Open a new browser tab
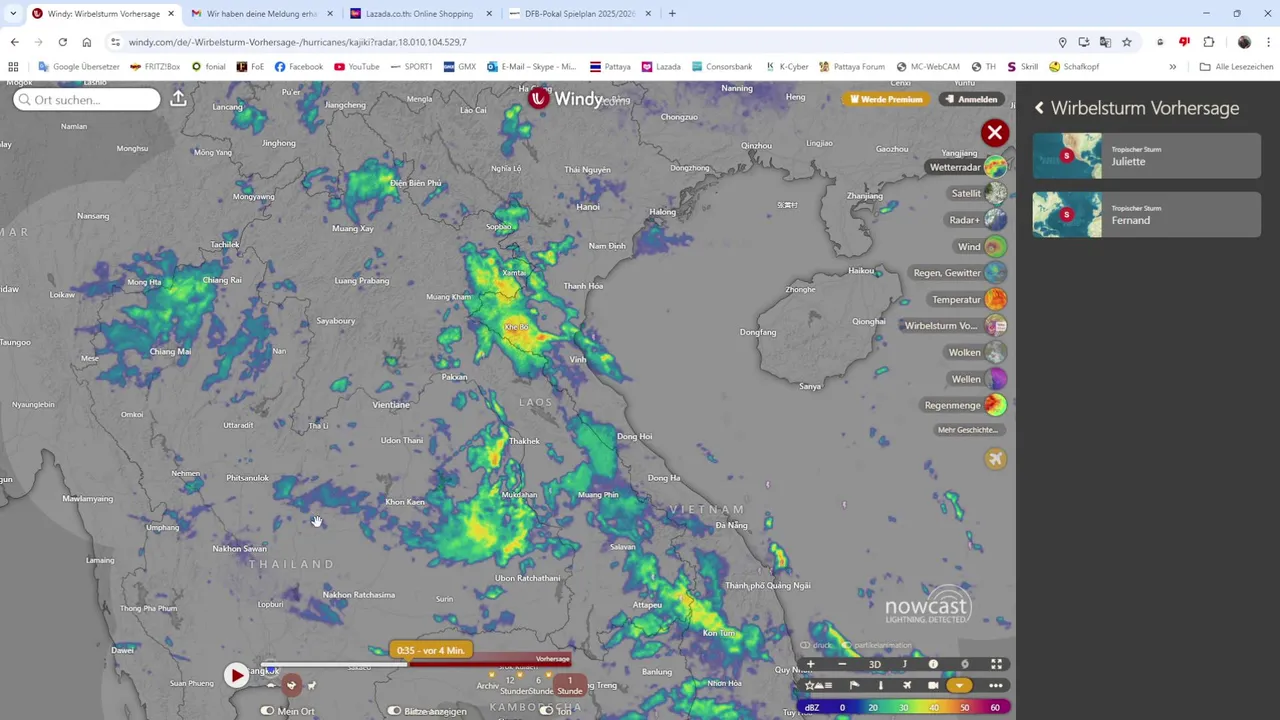This screenshot has width=1280, height=720. (672, 14)
